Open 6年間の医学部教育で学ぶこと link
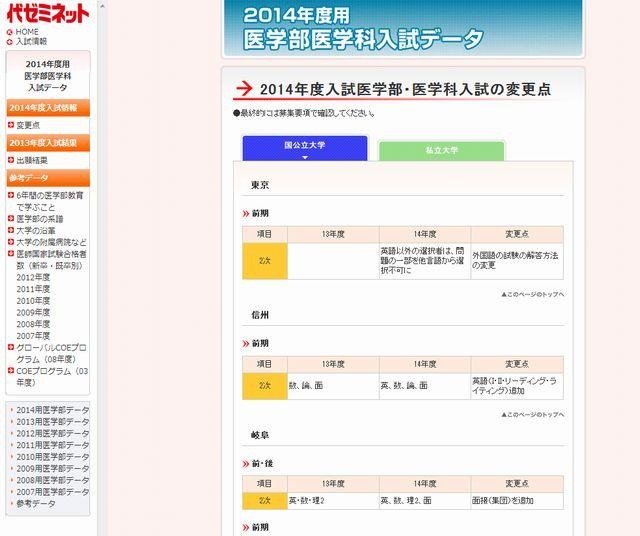640x536 pixels. click(49, 201)
